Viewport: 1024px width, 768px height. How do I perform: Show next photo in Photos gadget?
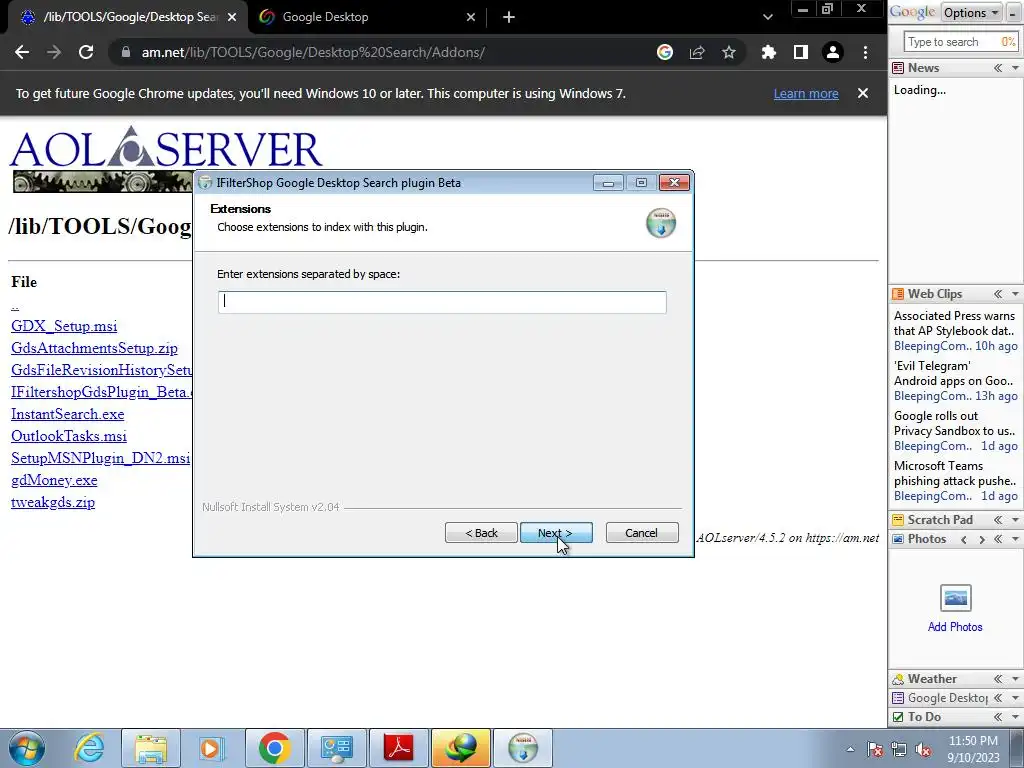(x=981, y=539)
